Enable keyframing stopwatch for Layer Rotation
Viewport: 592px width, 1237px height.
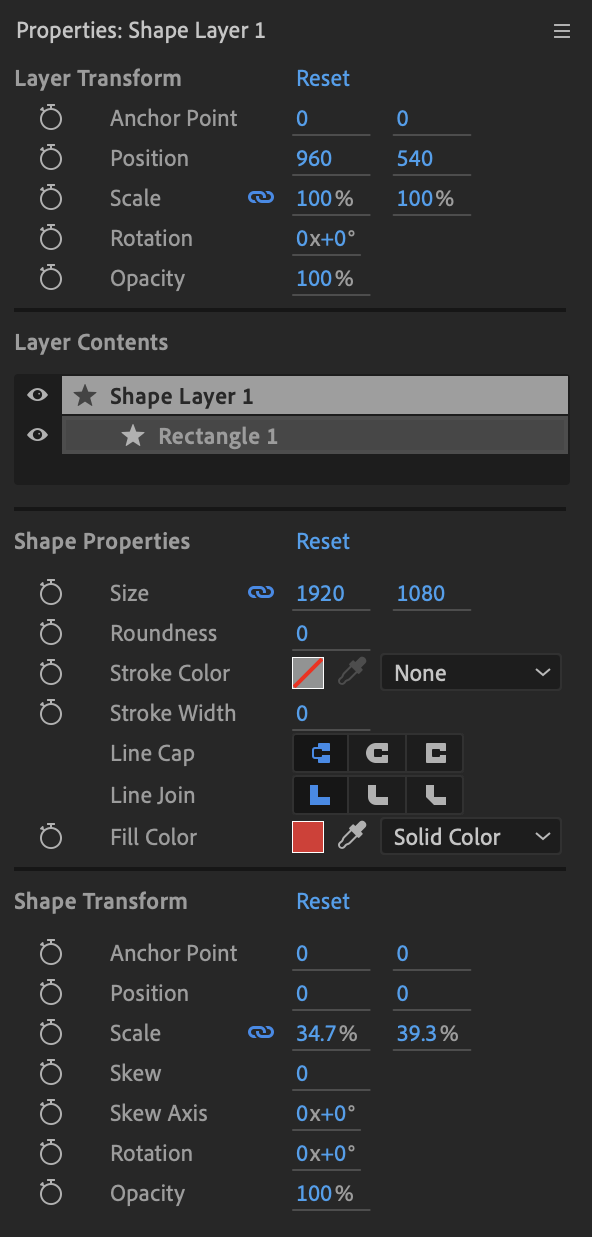point(51,238)
